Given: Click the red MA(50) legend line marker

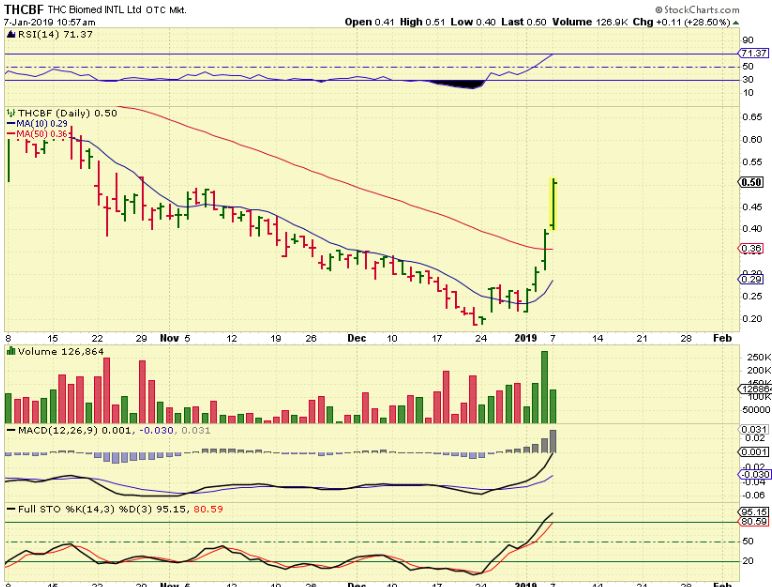Looking at the screenshot, I should [11, 134].
